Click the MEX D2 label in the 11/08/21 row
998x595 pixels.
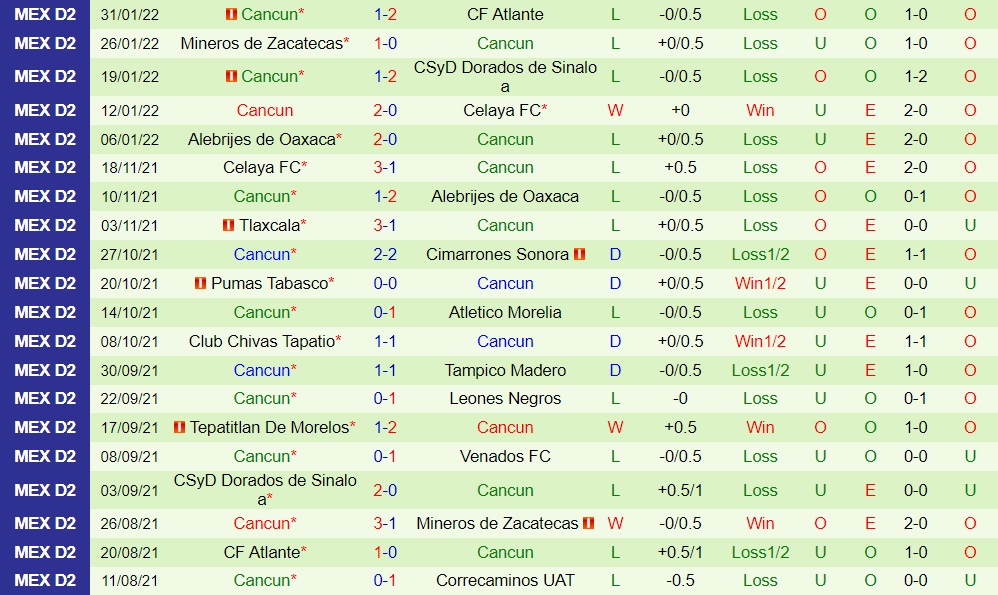coord(45,580)
